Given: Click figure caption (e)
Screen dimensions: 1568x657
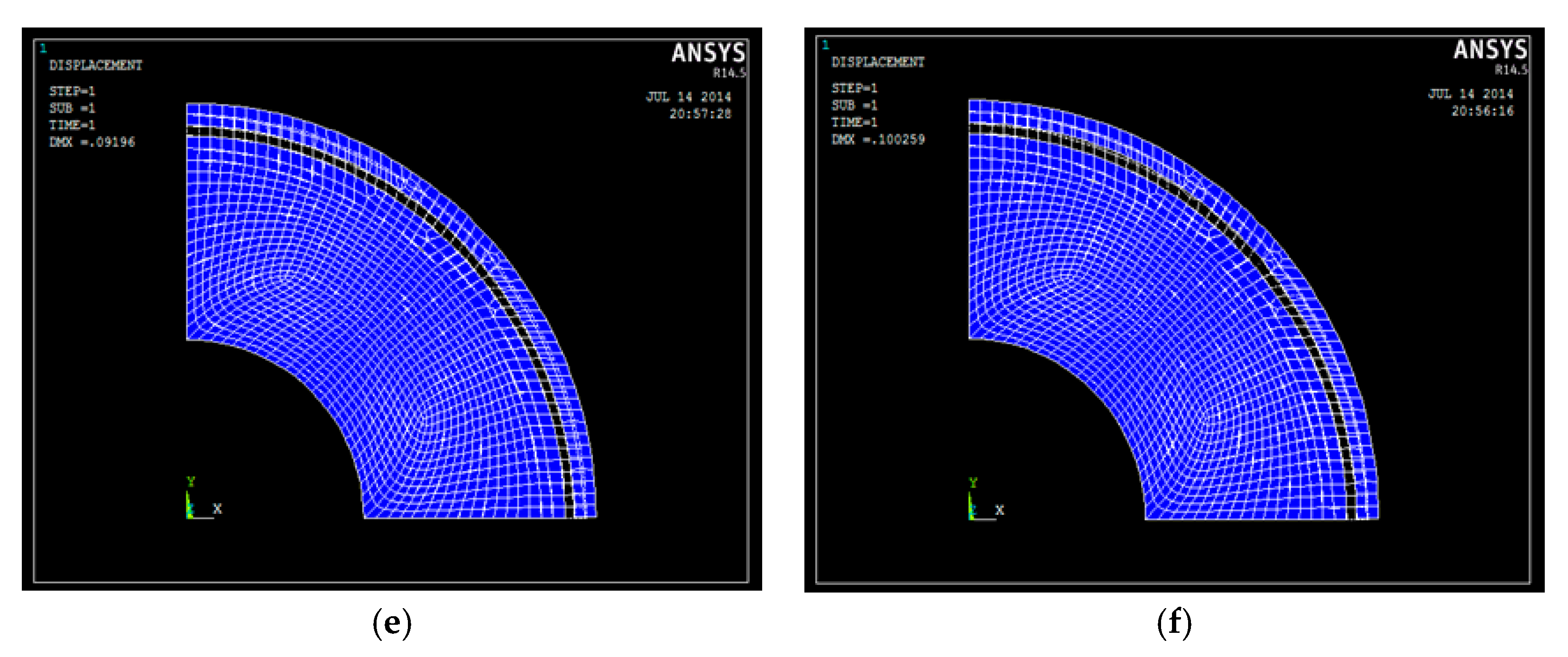Looking at the screenshot, I should 391,623.
